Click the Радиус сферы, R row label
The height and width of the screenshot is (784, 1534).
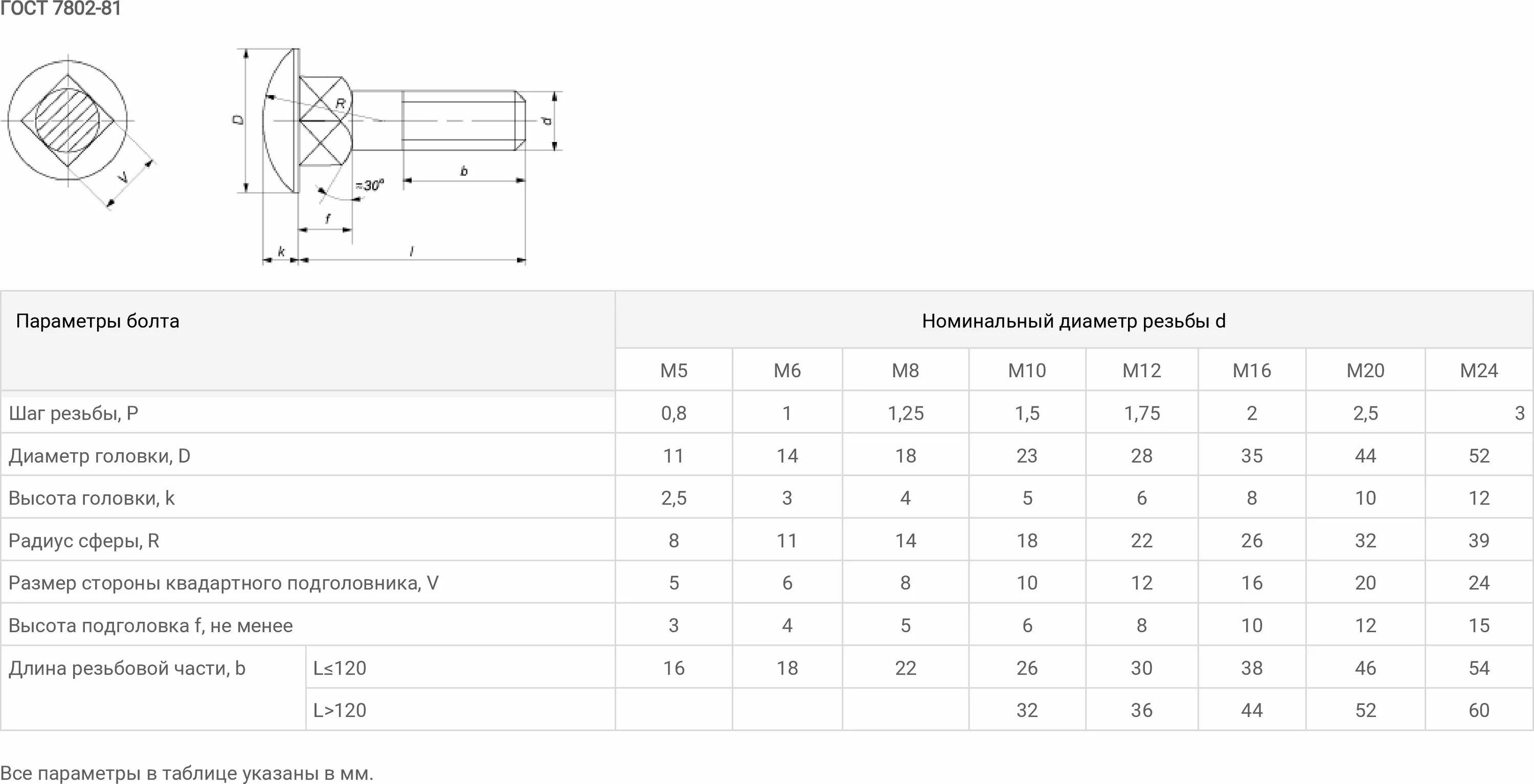84,540
